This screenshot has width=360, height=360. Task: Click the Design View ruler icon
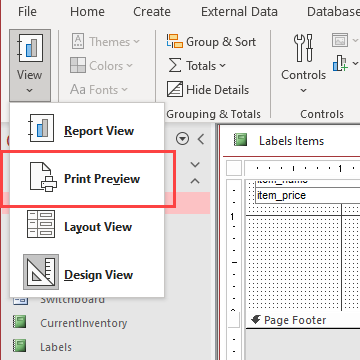tap(41, 272)
